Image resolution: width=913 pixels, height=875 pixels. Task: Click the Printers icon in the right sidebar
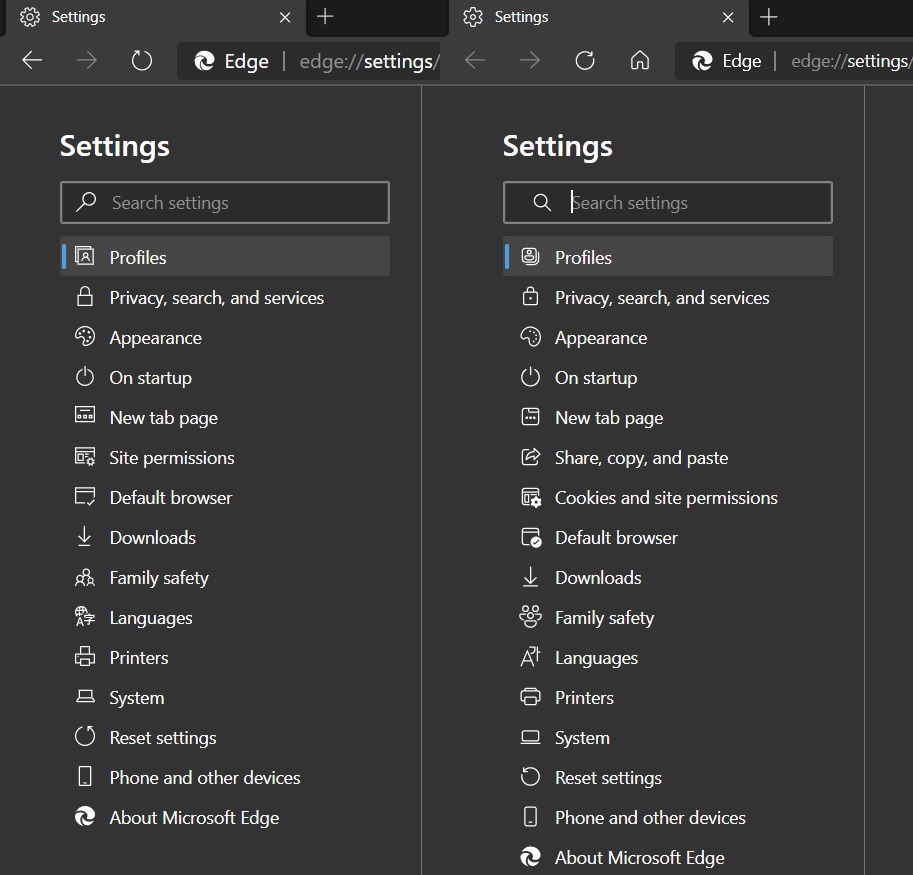tap(530, 697)
